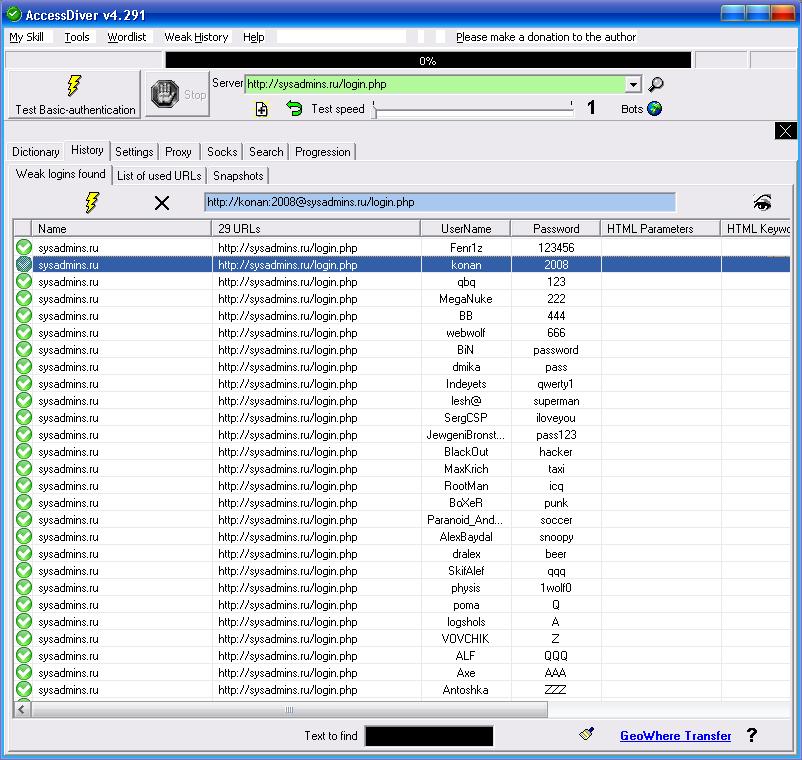The image size is (802, 760).
Task: Click the password cell 1wolf0
Action: click(x=556, y=588)
